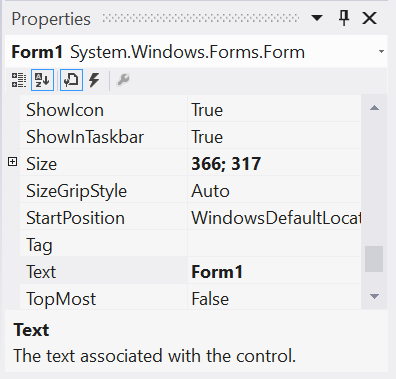Select the ShowIcon property row
Screen dimensions: 396x379
click(190, 108)
